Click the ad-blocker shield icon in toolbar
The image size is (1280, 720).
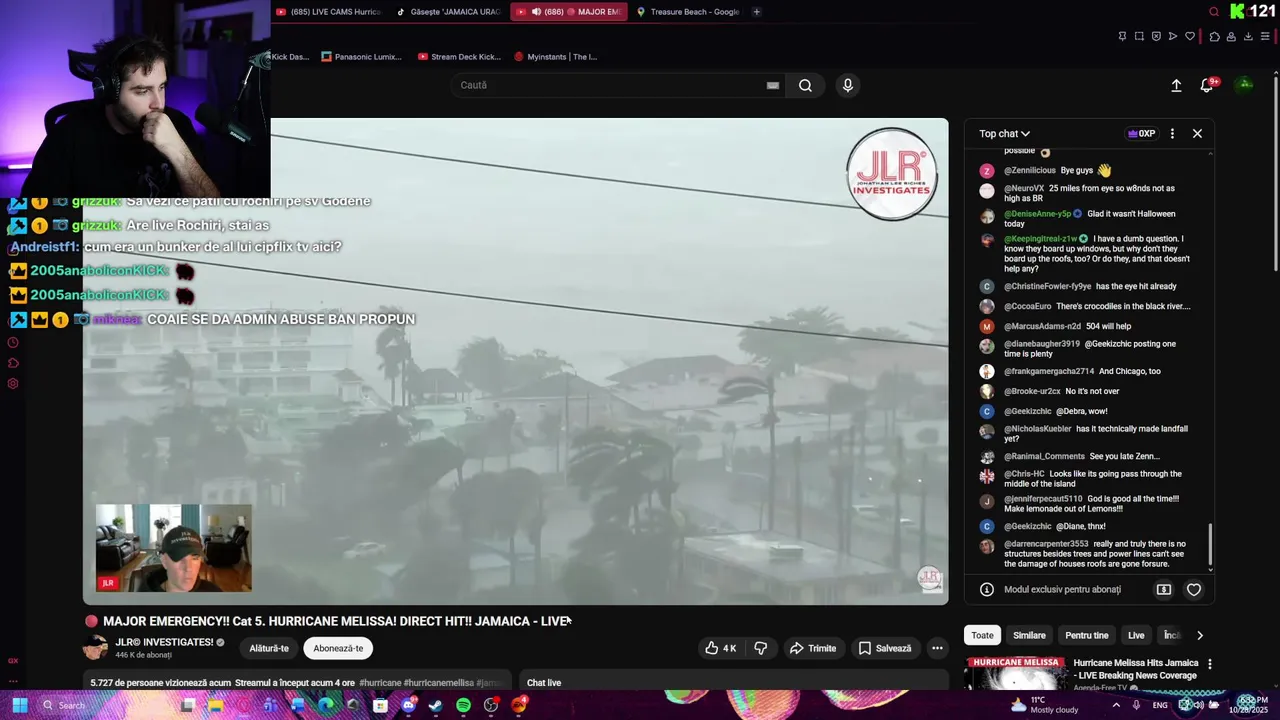coord(1156,36)
